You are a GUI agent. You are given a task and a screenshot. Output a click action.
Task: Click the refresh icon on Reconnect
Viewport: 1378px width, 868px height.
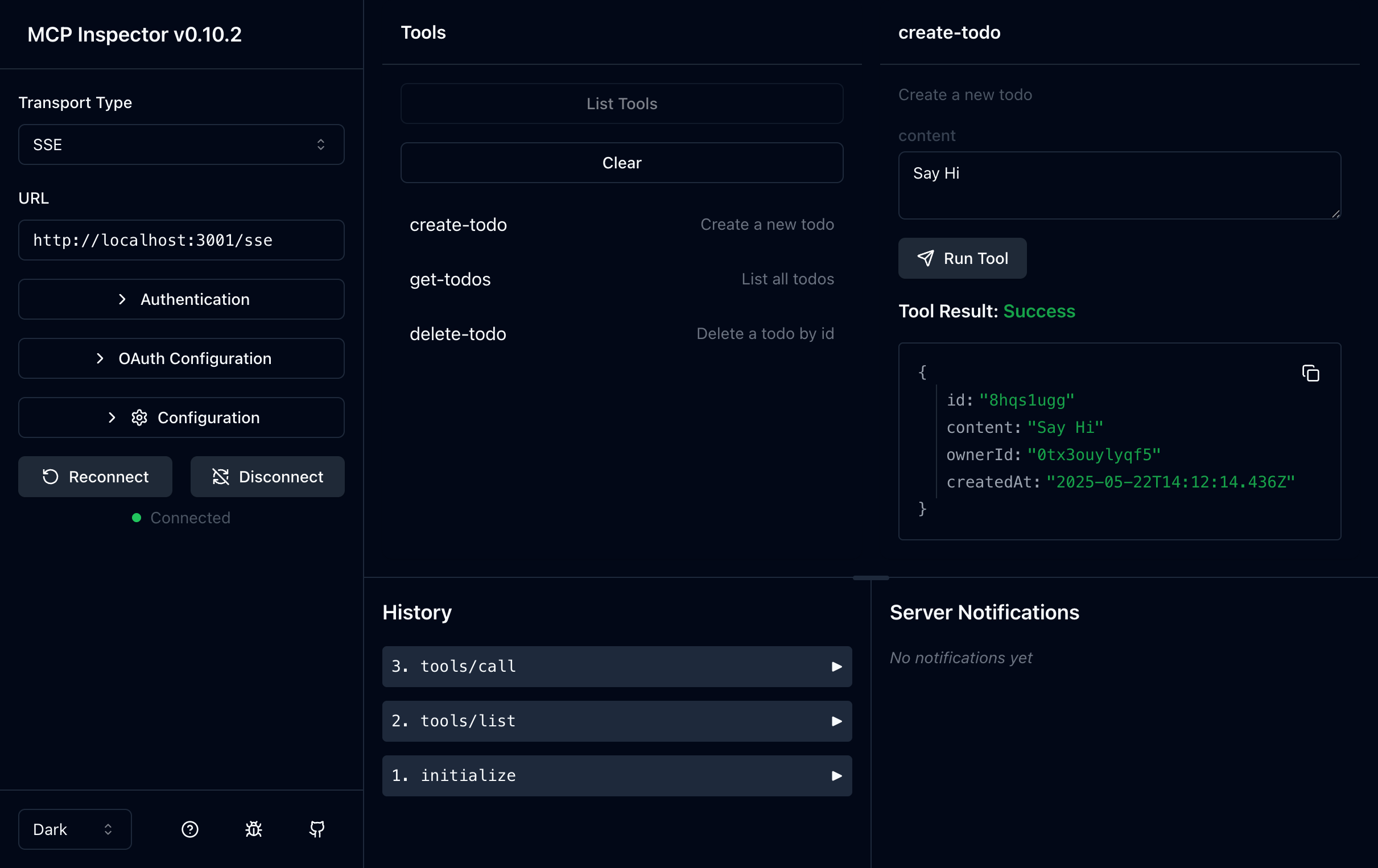click(x=51, y=476)
